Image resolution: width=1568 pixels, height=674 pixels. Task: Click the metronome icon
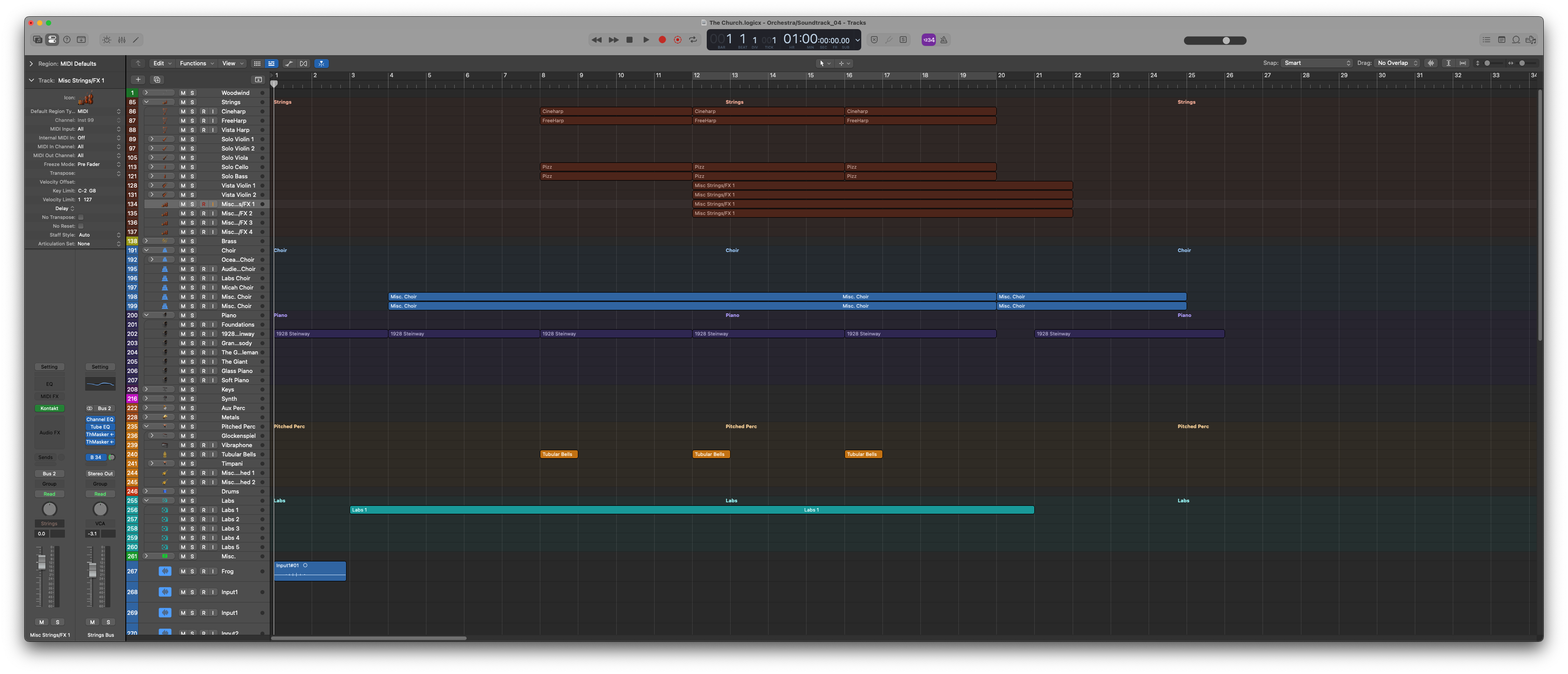944,40
